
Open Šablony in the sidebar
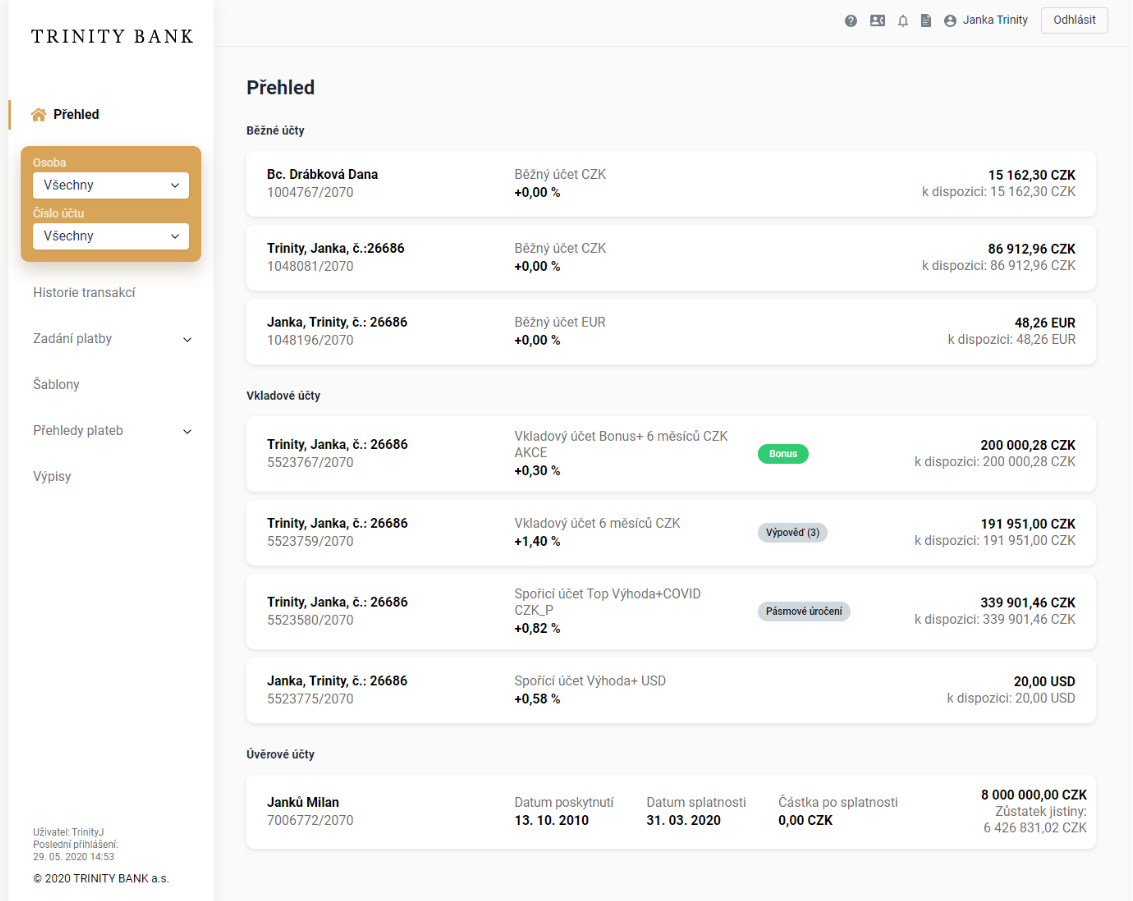56,385
